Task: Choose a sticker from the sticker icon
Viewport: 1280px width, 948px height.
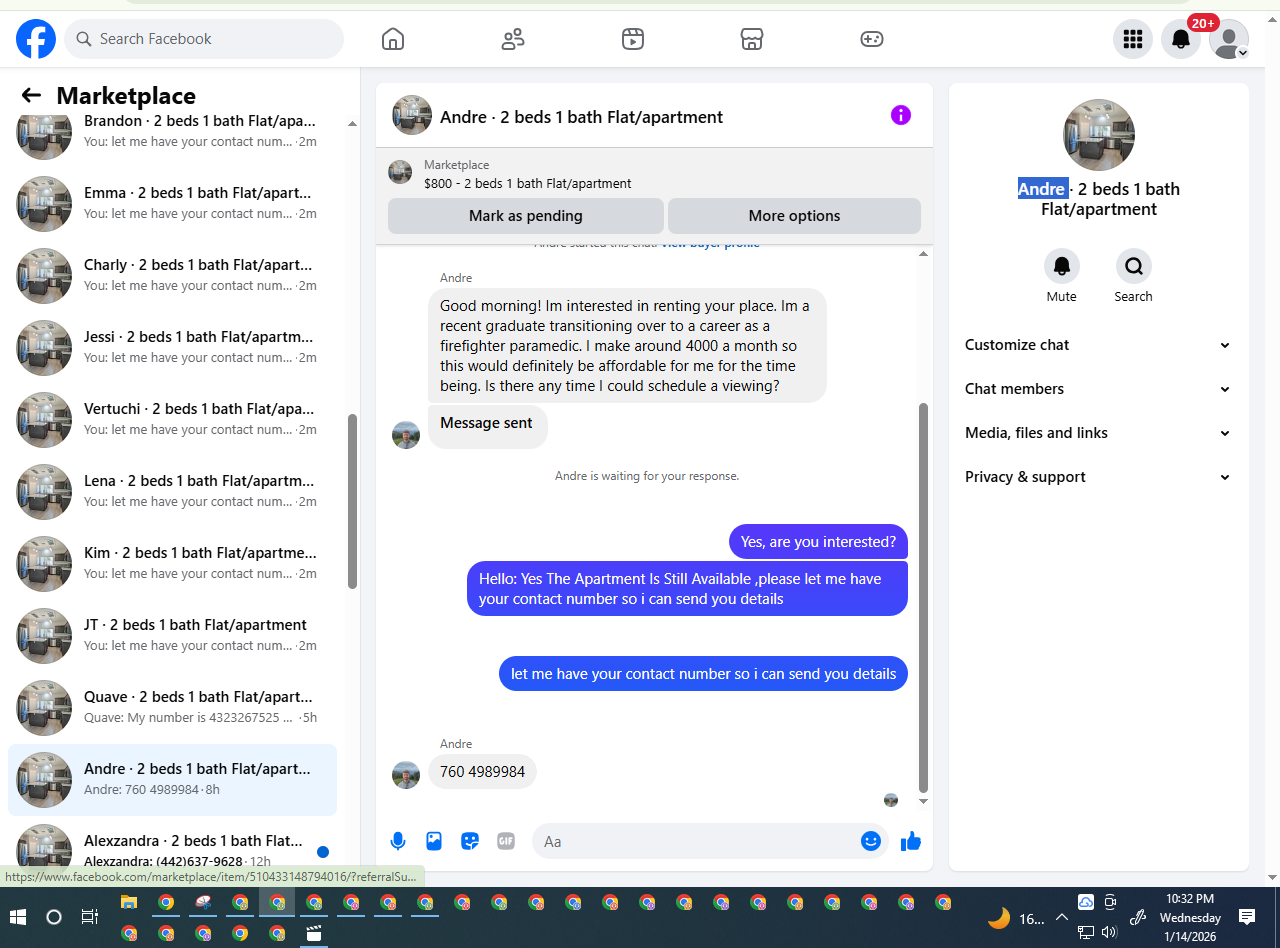Action: 470,841
